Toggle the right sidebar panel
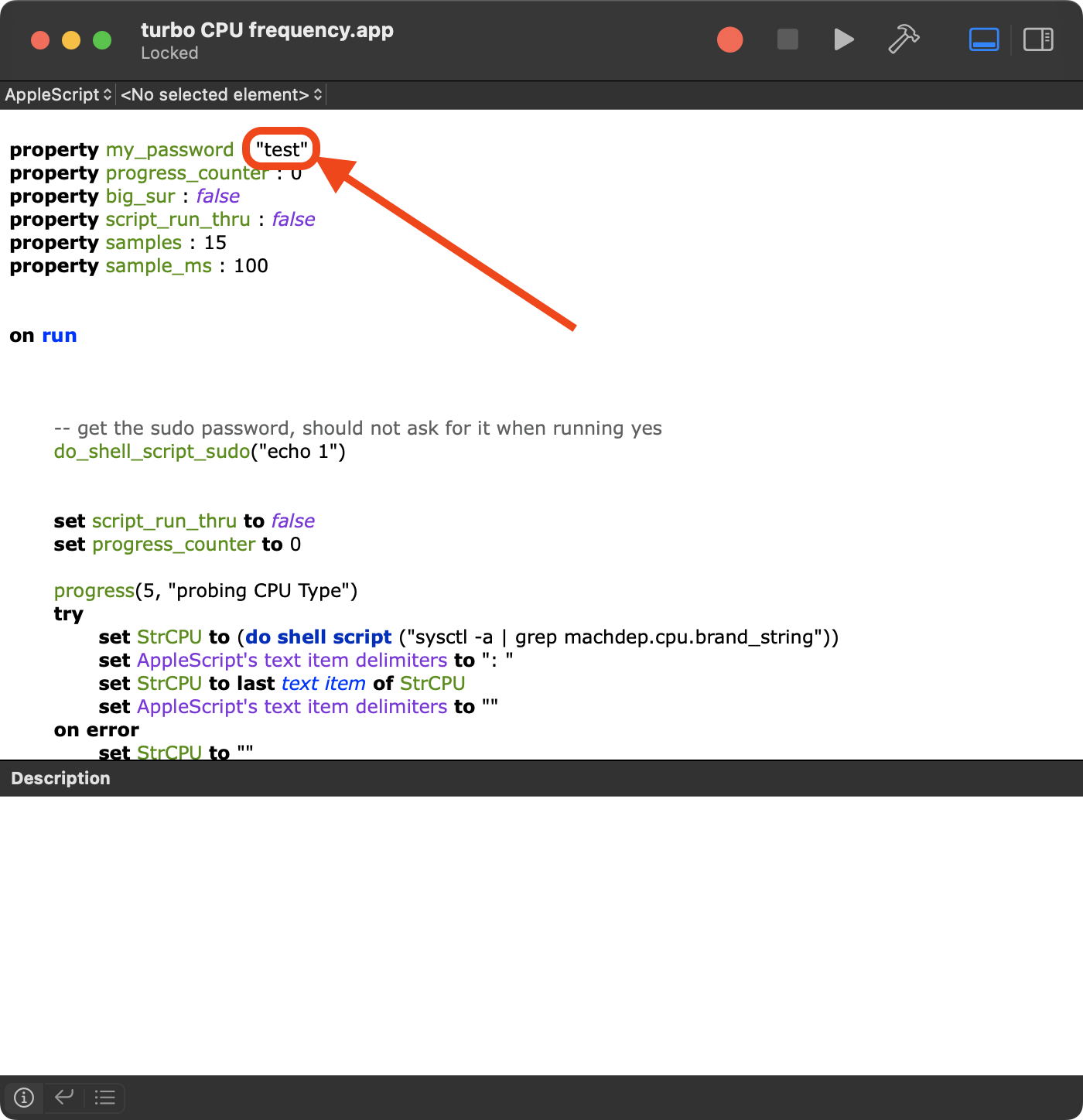Image resolution: width=1083 pixels, height=1120 pixels. click(1038, 39)
